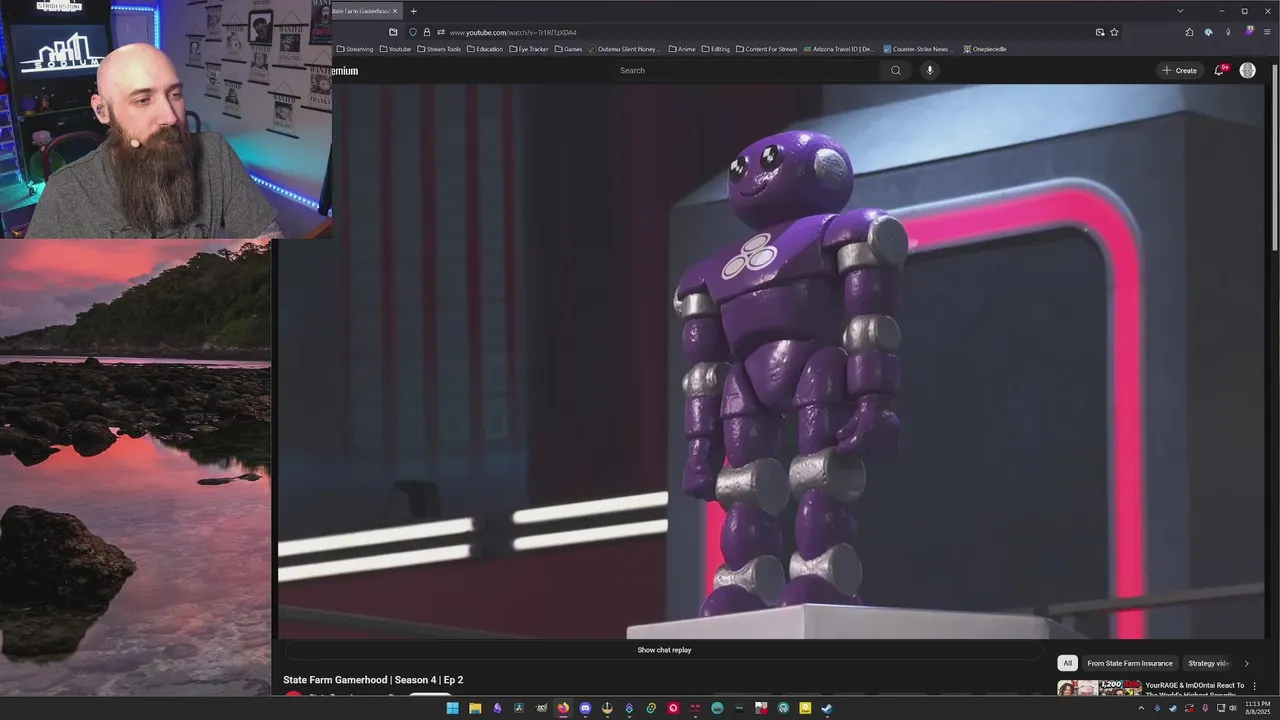Open options for YourRAGE & ImDOntai video
Image resolution: width=1280 pixels, height=720 pixels.
tap(1254, 686)
